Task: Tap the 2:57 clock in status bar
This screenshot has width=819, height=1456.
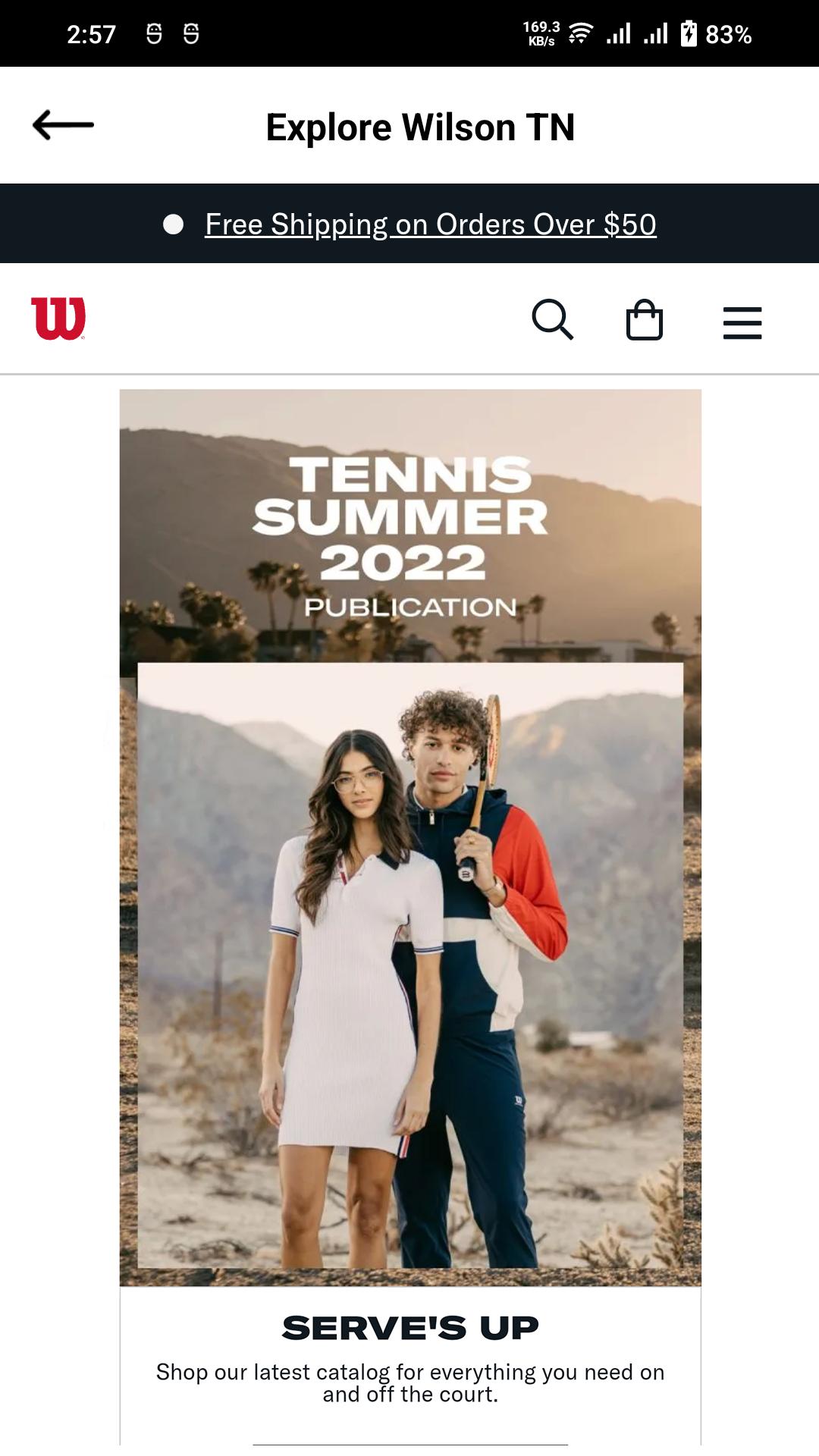Action: pos(91,34)
